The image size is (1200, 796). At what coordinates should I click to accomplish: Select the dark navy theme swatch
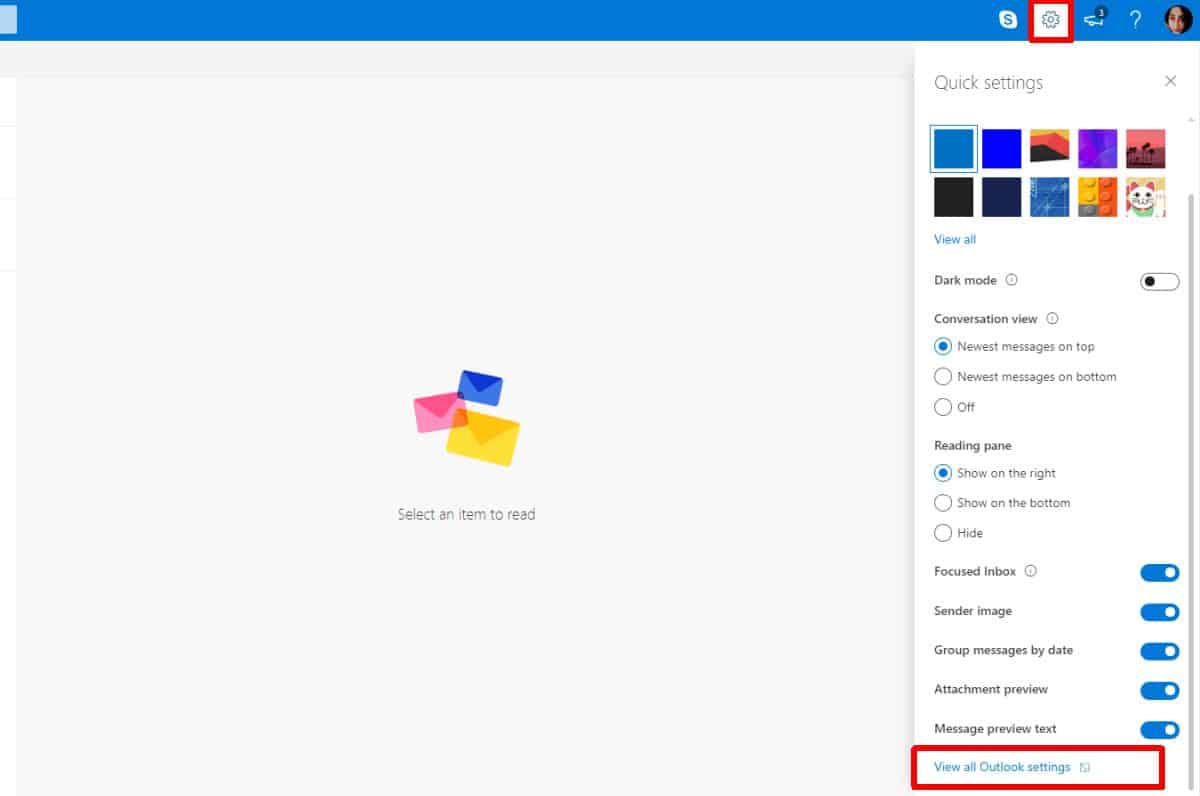coord(1001,196)
